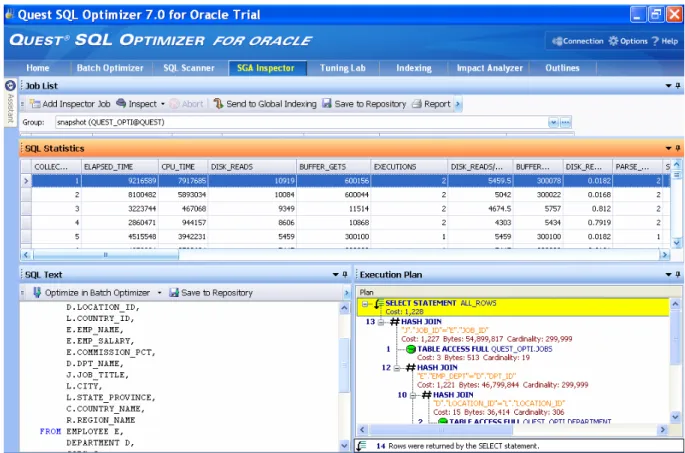The height and width of the screenshot is (453, 685).
Task: Click the CPU_TIME column header
Action: (183, 167)
